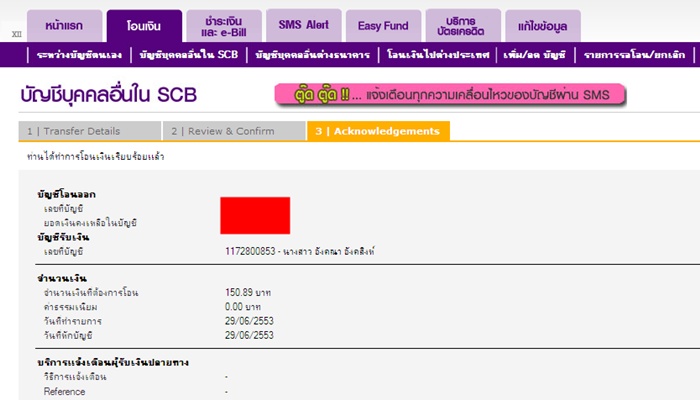The height and width of the screenshot is (400, 700).
Task: Click recipient account 1172800853 text
Action: coord(300,251)
